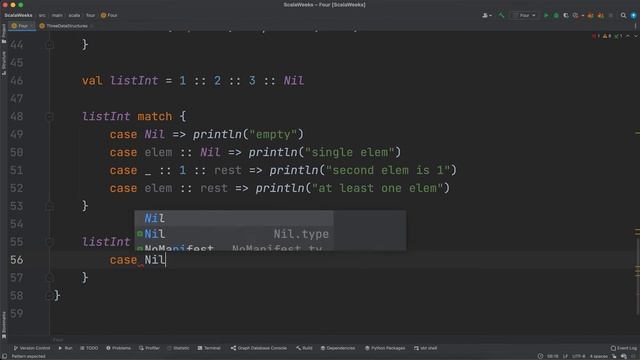Screen dimensions: 640x360
Task: Open the Bookmarks tool window sidebar
Action: (4, 325)
